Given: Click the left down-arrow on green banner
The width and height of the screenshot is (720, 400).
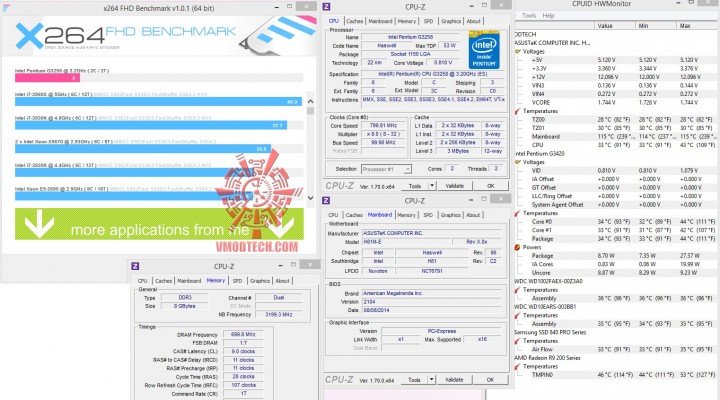Looking at the screenshot, I should [x=39, y=224].
